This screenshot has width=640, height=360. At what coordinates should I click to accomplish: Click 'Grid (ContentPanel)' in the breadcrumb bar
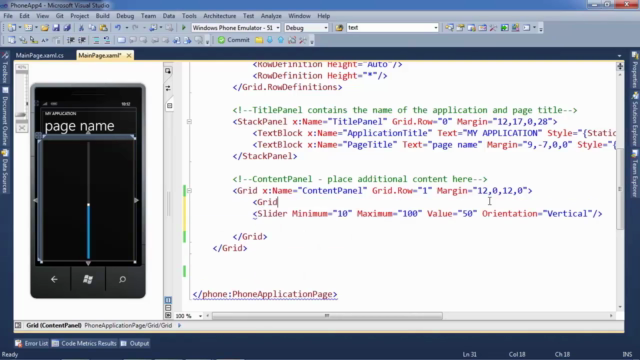tap(53, 325)
